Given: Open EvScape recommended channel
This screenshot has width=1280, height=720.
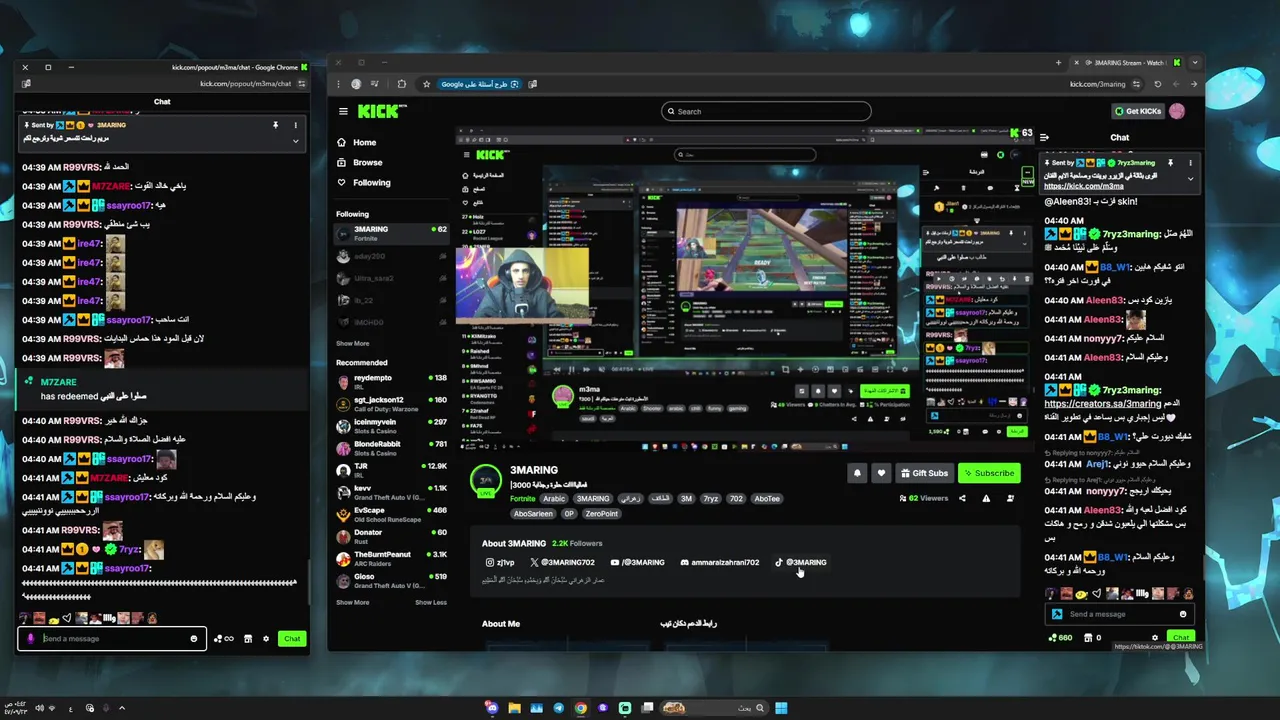Looking at the screenshot, I should pyautogui.click(x=391, y=513).
